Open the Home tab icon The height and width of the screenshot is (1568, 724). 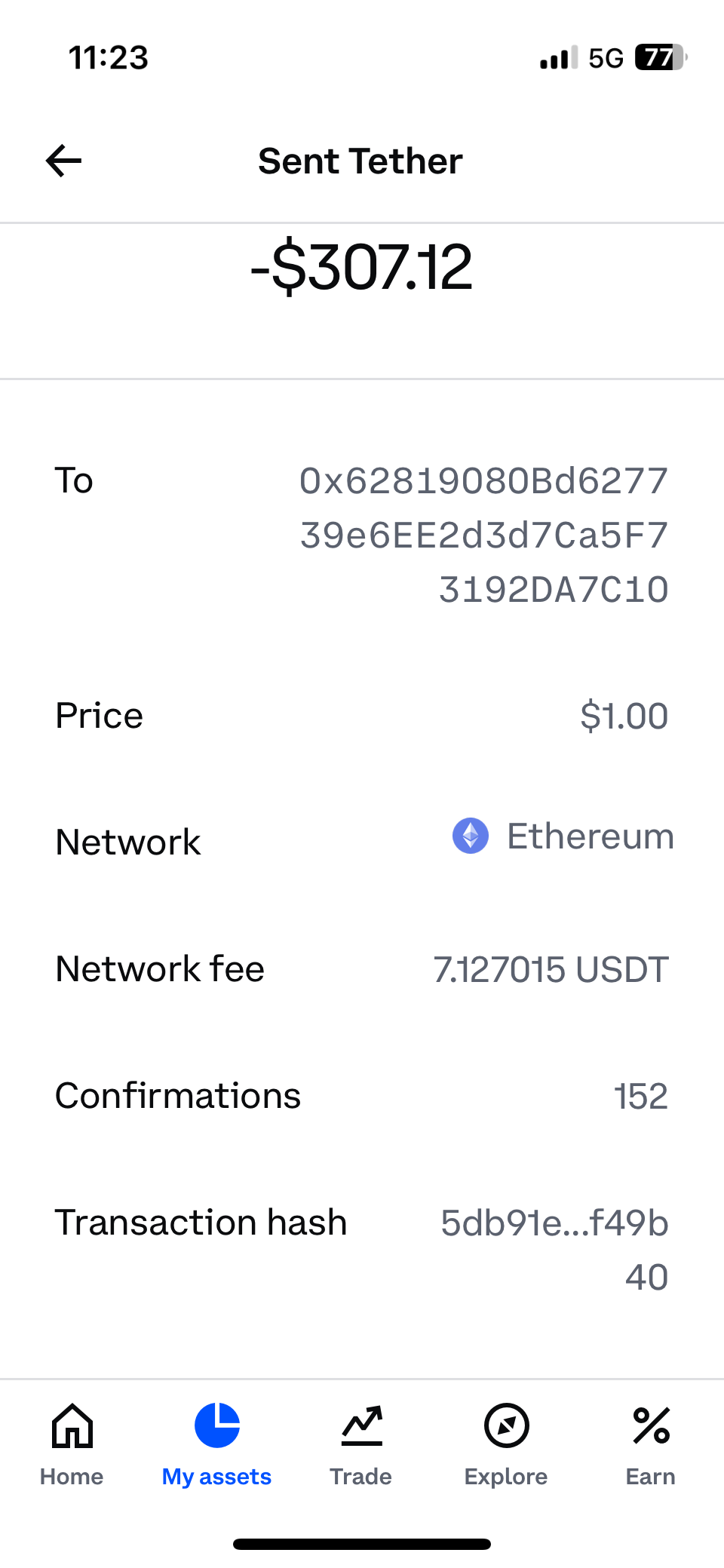point(72,1425)
